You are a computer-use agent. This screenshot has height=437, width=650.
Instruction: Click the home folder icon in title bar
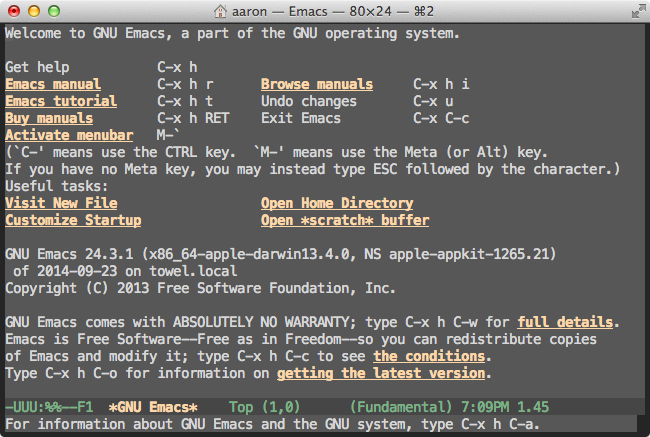click(220, 11)
